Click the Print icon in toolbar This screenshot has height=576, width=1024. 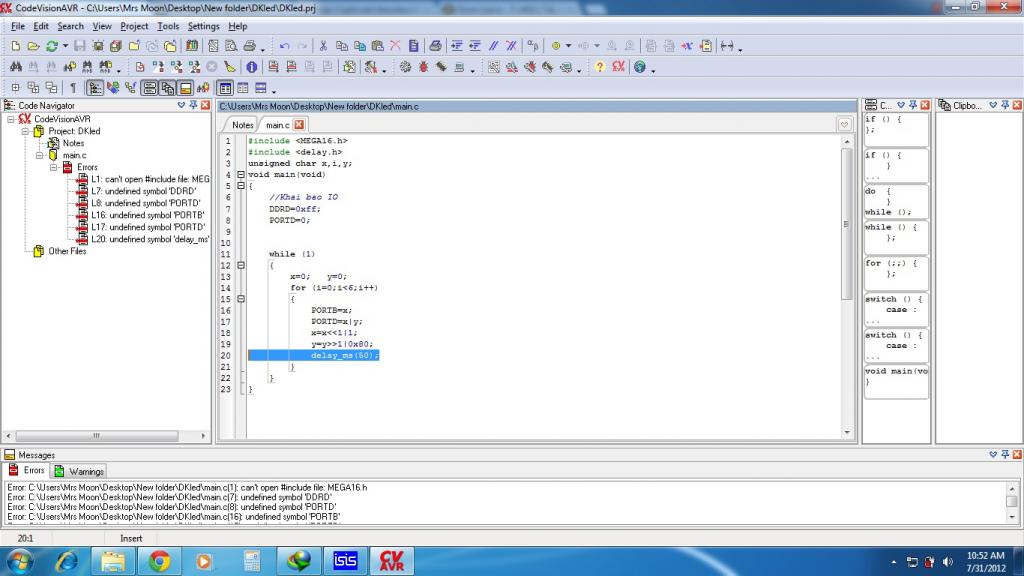(435, 46)
